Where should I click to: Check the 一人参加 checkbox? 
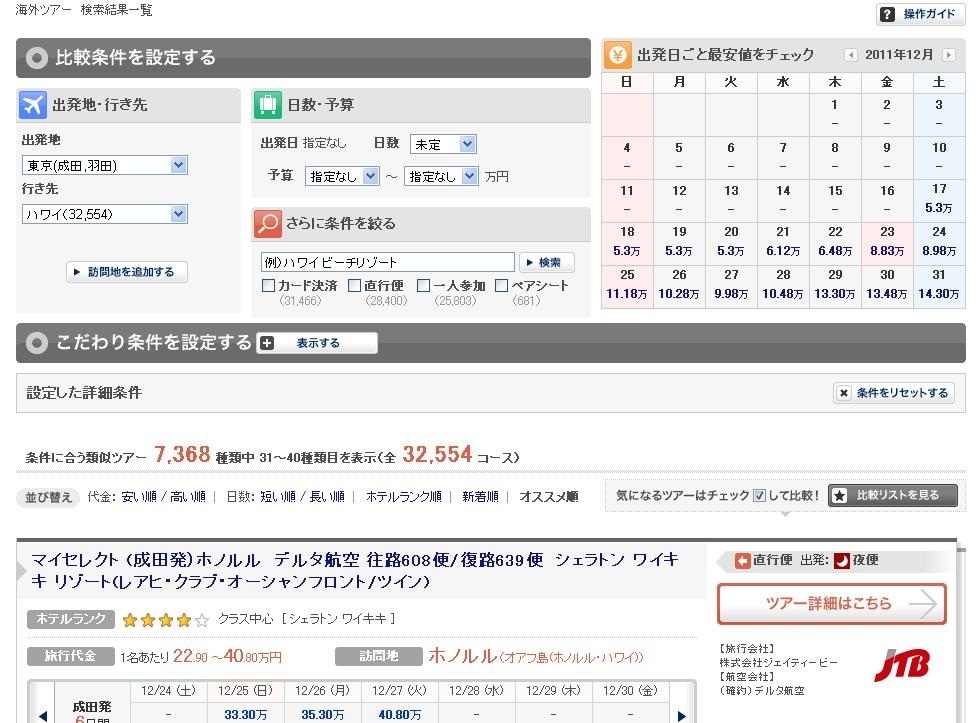(x=424, y=285)
